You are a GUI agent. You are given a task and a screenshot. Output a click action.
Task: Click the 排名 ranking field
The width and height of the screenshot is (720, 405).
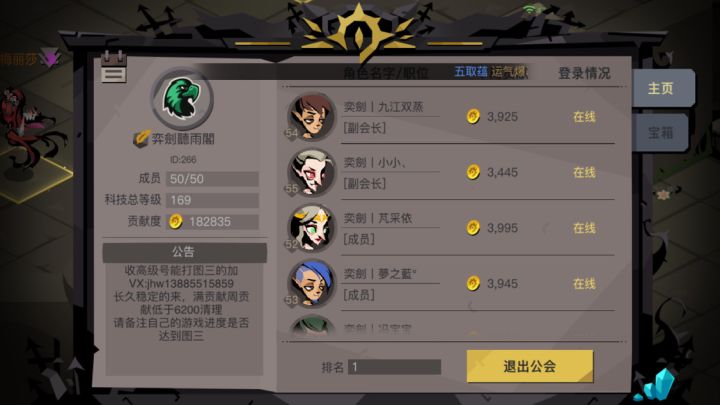[394, 367]
